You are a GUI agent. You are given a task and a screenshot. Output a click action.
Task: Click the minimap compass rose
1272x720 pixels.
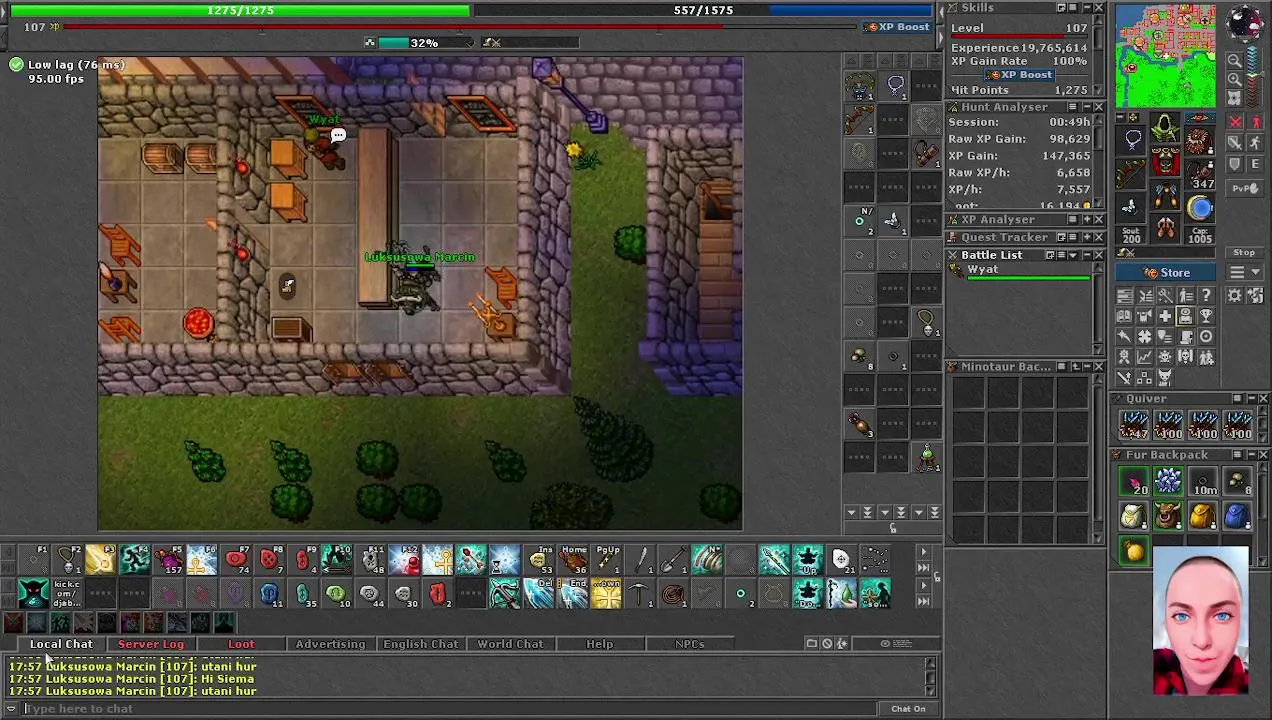pos(1245,23)
